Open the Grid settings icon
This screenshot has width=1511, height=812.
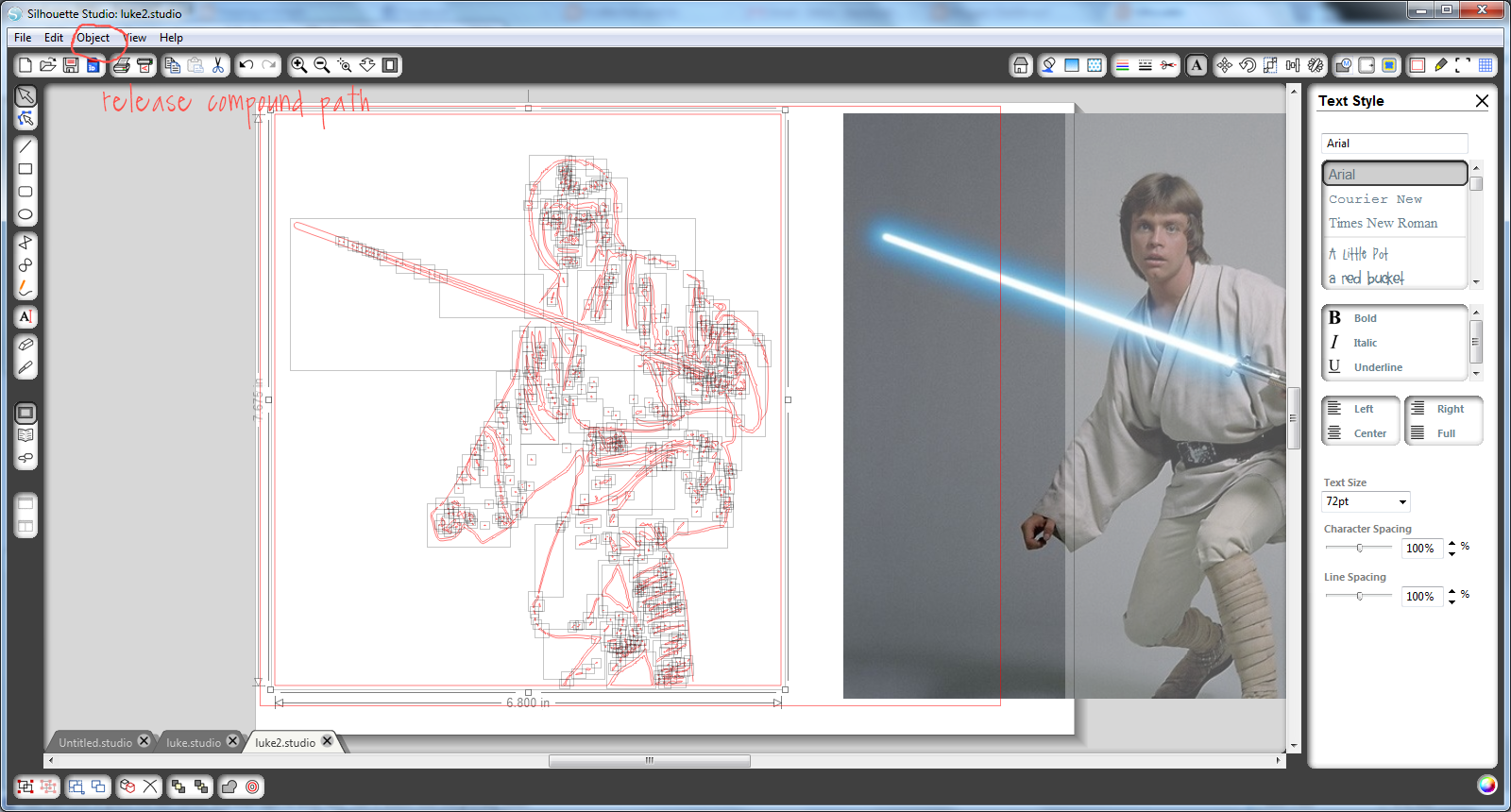click(1486, 65)
